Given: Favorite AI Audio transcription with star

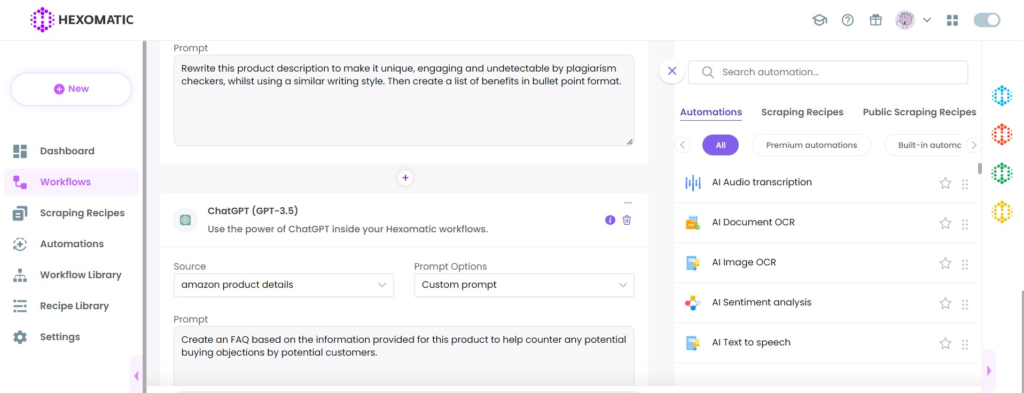Looking at the screenshot, I should click(945, 183).
